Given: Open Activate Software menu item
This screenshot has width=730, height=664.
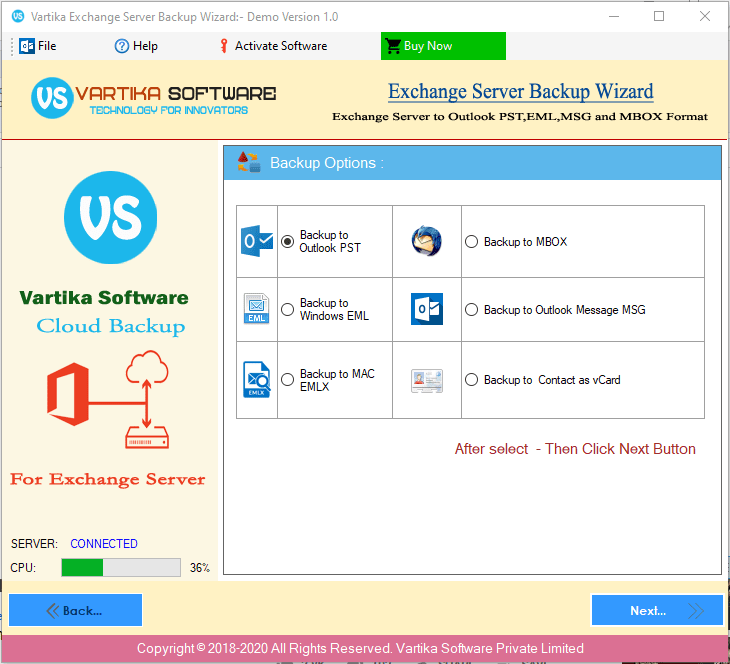Looking at the screenshot, I should click(273, 46).
